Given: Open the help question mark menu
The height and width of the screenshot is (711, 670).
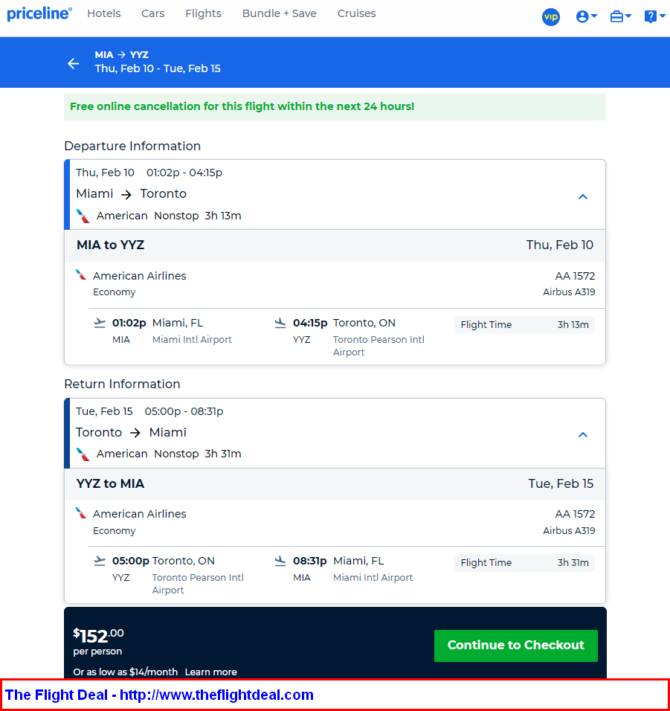Looking at the screenshot, I should pos(655,17).
